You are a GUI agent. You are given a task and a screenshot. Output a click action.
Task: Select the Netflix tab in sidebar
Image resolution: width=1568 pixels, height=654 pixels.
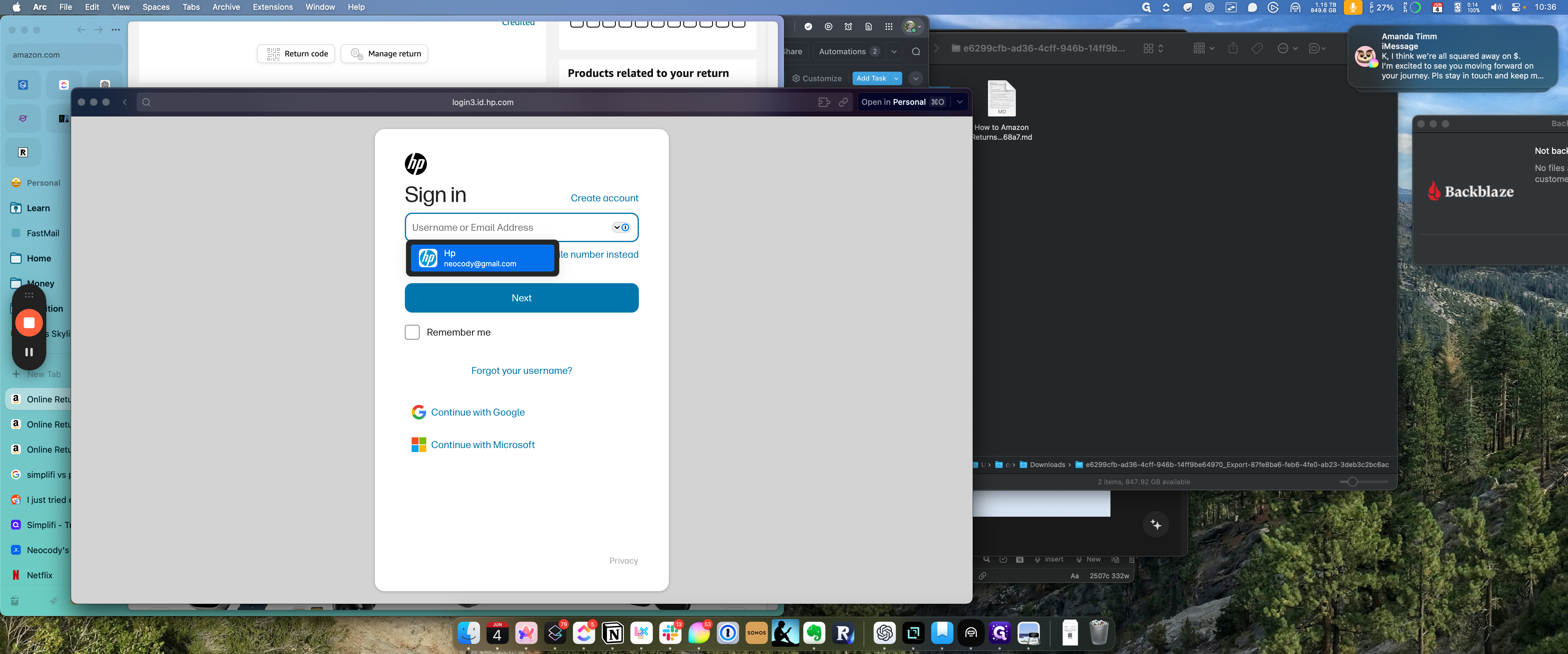[40, 575]
